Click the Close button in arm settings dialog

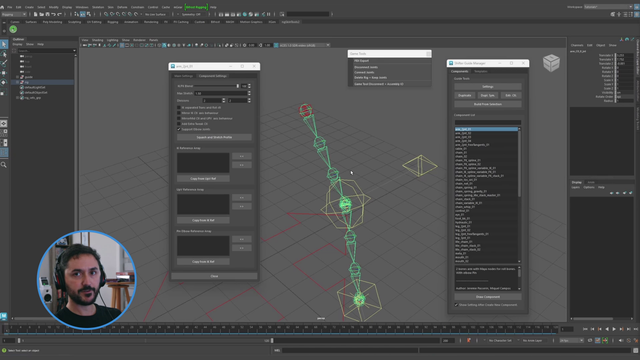click(x=214, y=276)
